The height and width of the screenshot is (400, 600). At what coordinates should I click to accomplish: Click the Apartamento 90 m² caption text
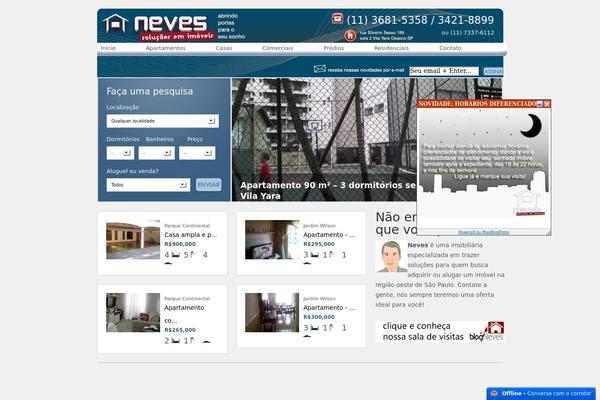tap(328, 190)
